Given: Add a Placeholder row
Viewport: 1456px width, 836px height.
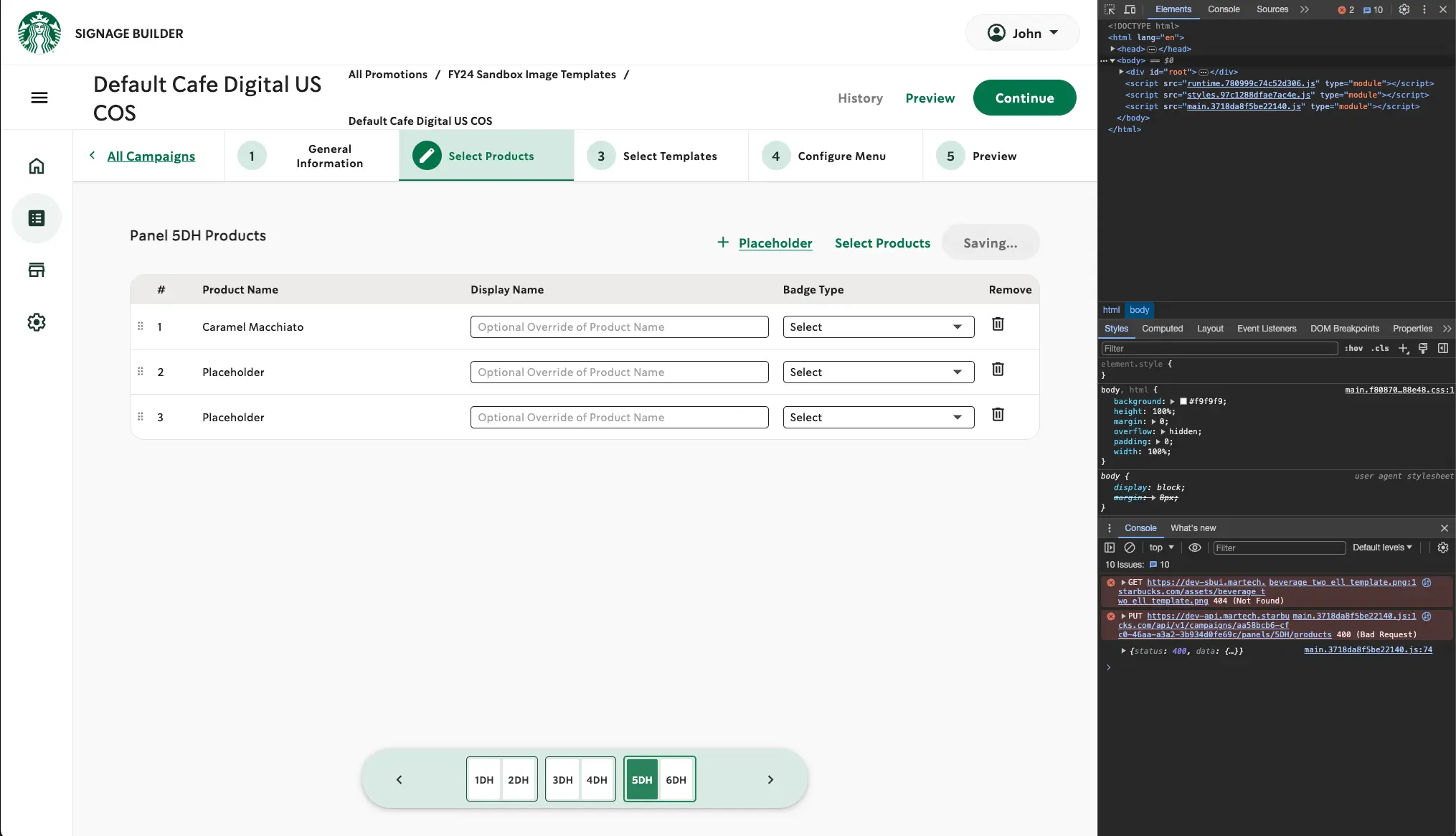Looking at the screenshot, I should [x=765, y=243].
